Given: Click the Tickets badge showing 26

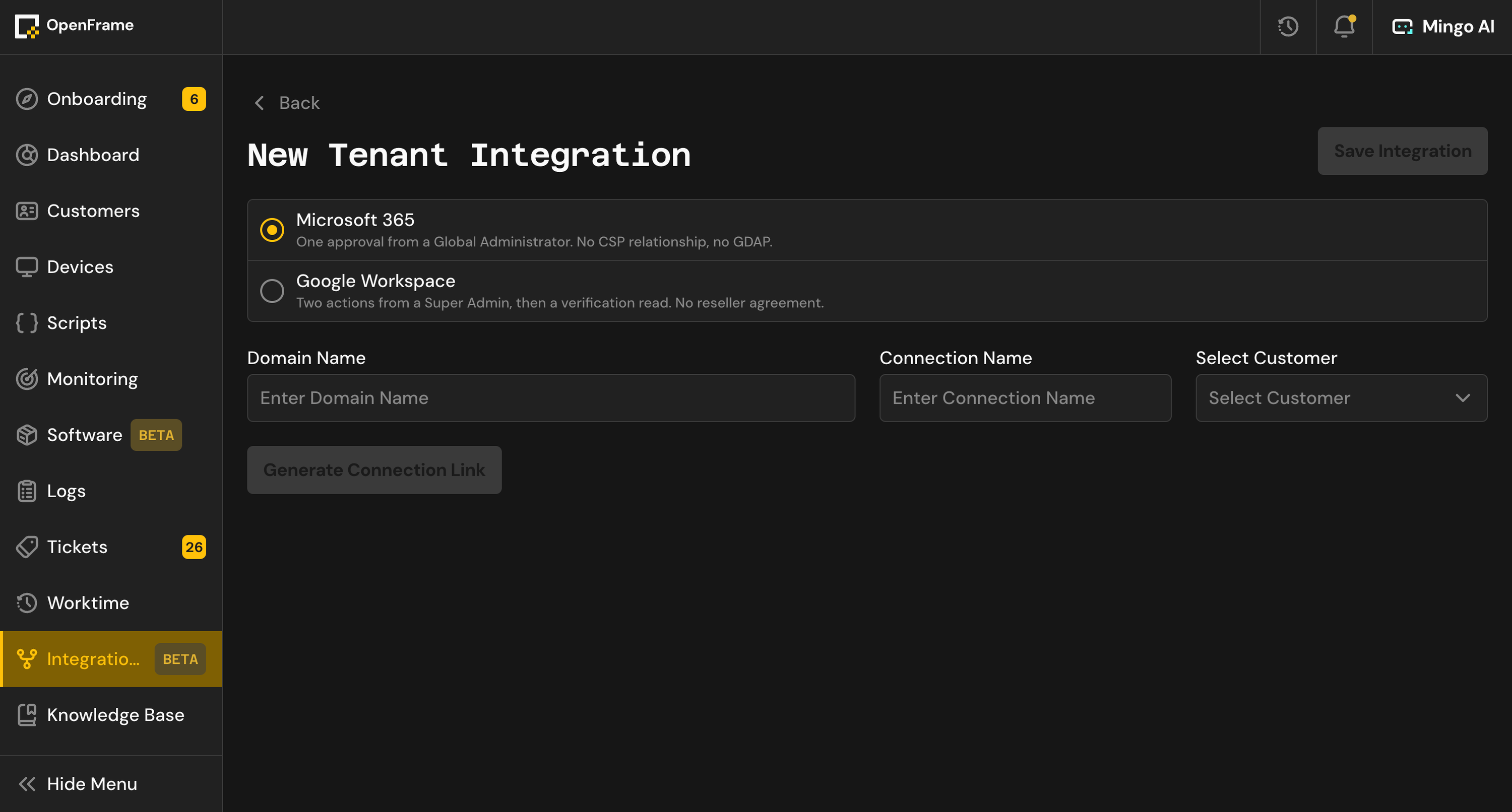Looking at the screenshot, I should coord(194,547).
